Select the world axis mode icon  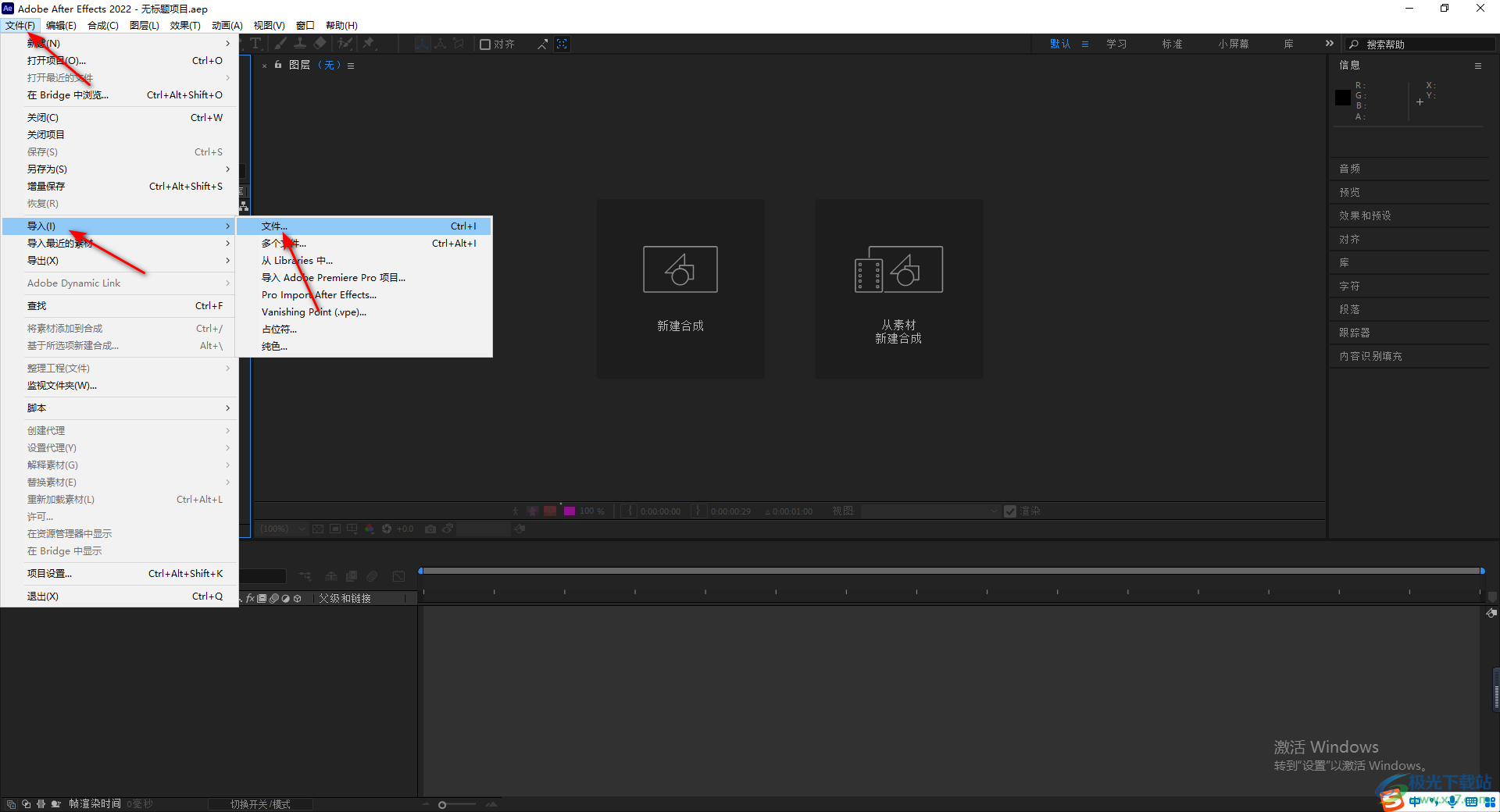(x=441, y=44)
